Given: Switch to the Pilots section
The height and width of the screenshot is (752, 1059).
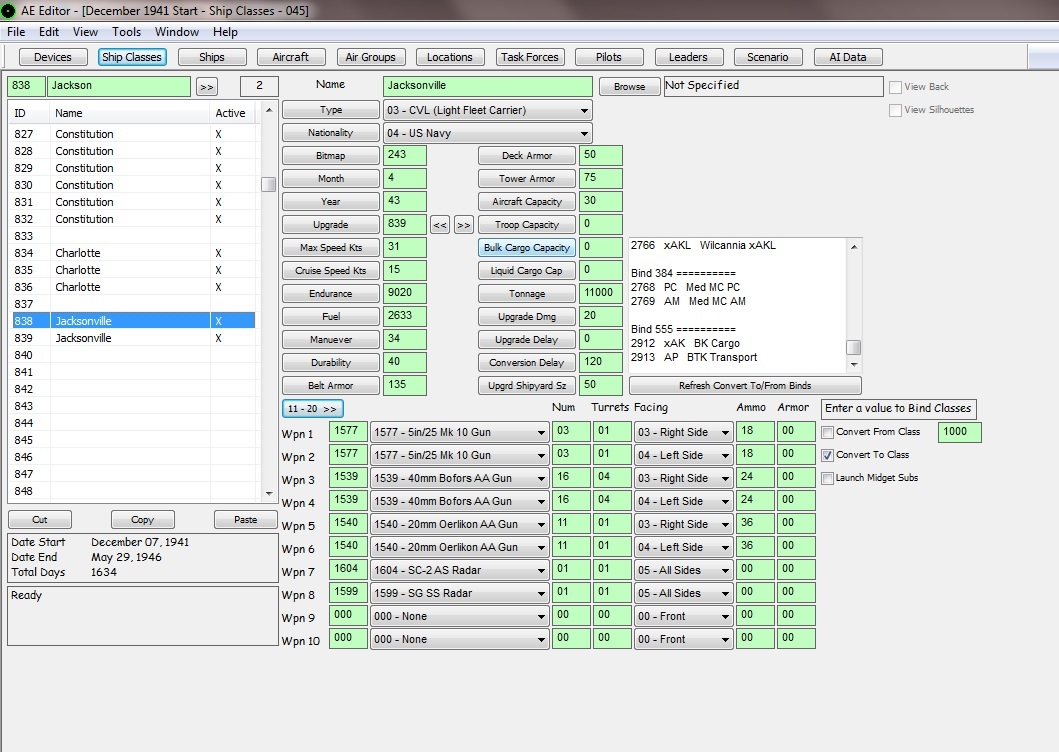Looking at the screenshot, I should click(609, 57).
